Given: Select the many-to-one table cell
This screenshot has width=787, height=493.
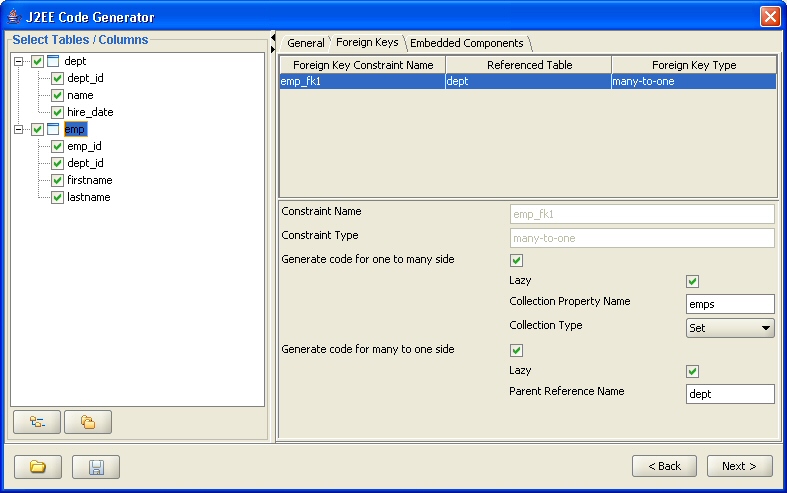Looking at the screenshot, I should (x=694, y=81).
